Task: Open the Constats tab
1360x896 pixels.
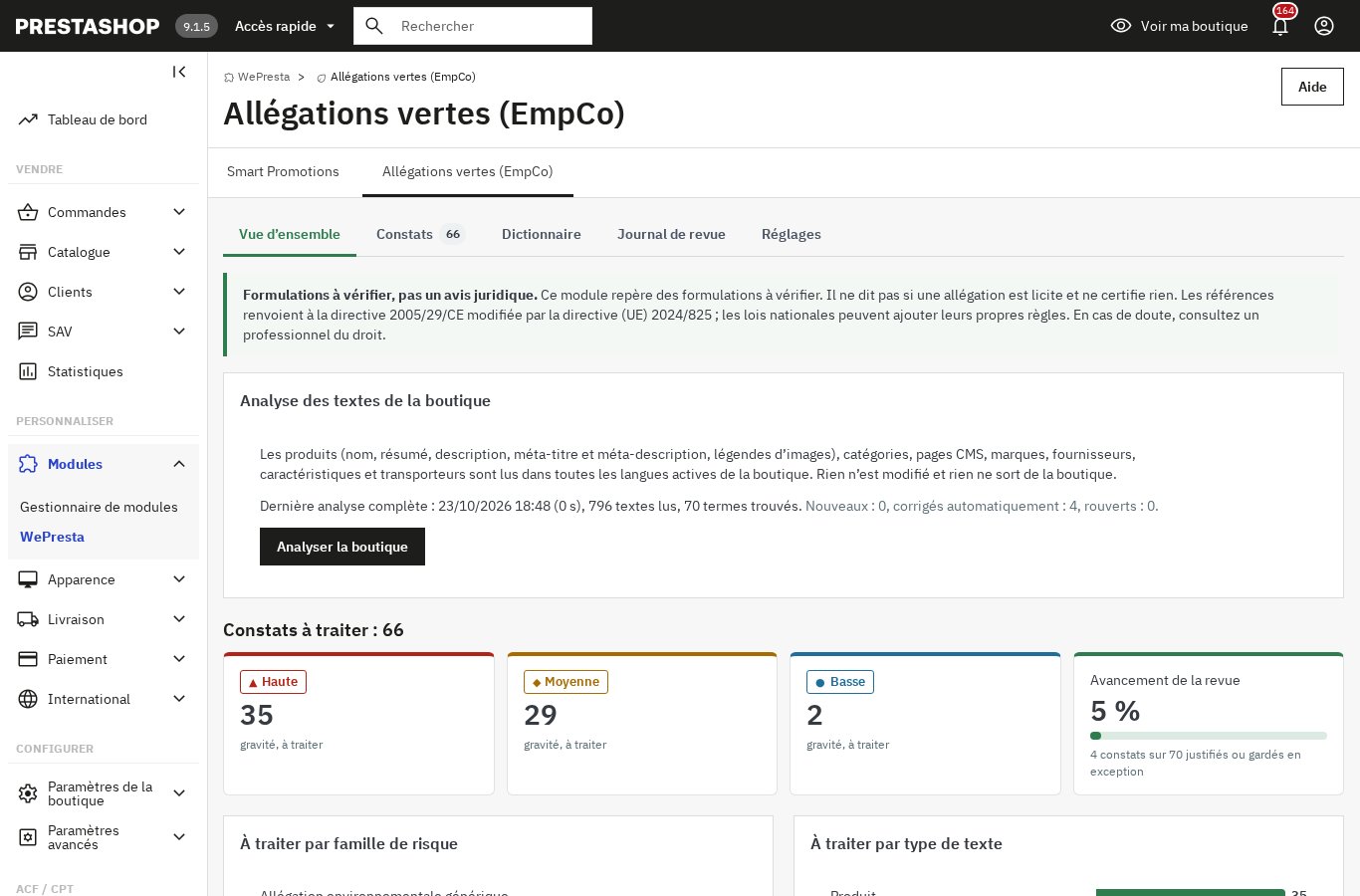Action: tap(420, 234)
